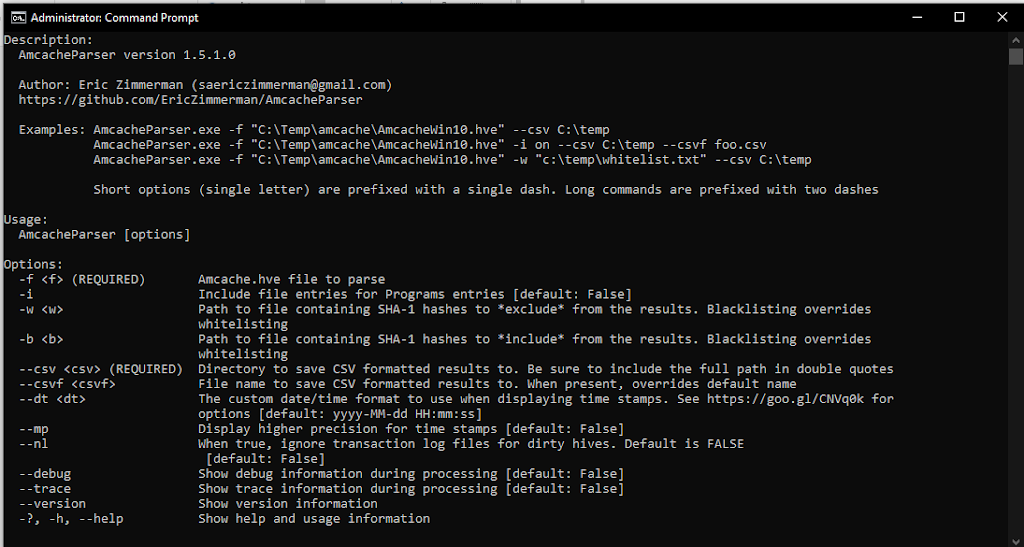This screenshot has height=547, width=1024.
Task: Click the "Administrator: Command Prompt" title text
Action: 114,17
